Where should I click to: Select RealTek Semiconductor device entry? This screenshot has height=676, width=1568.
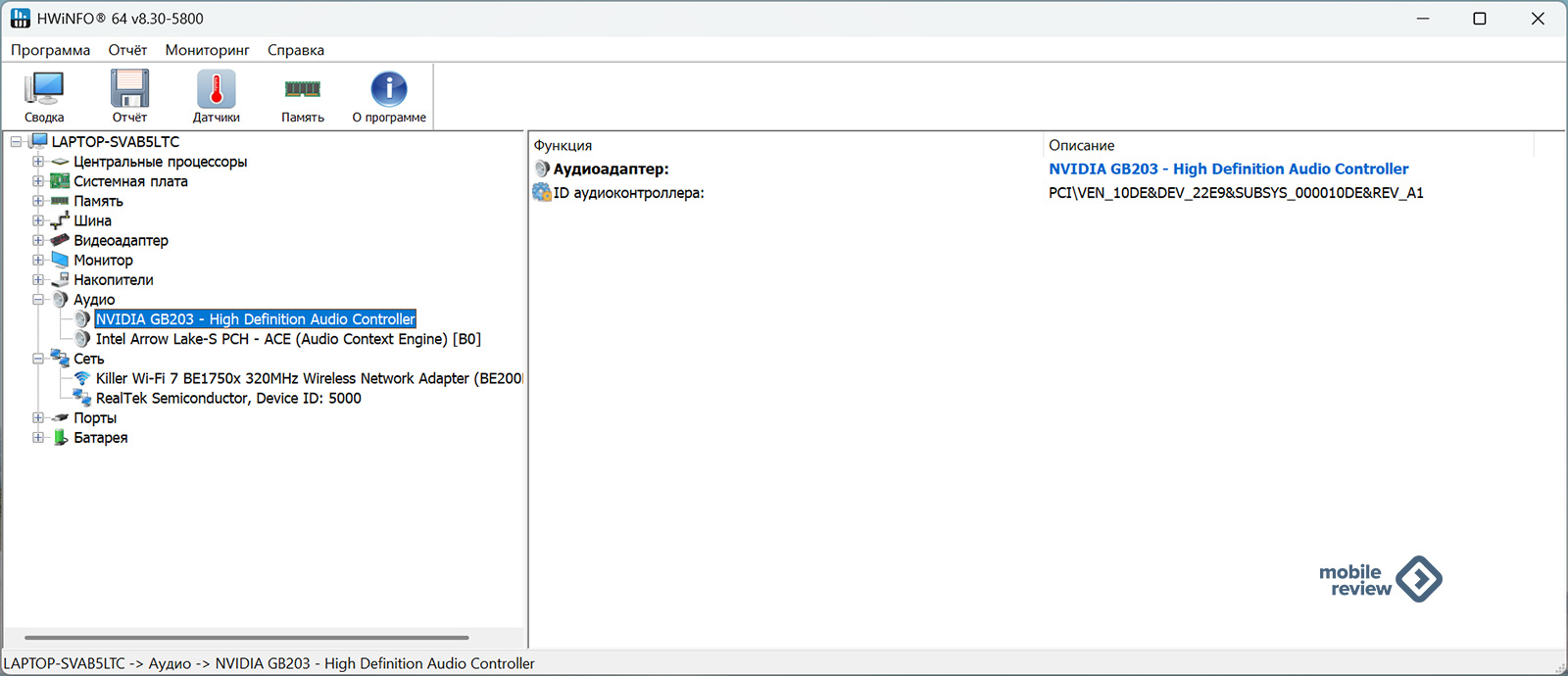point(227,398)
